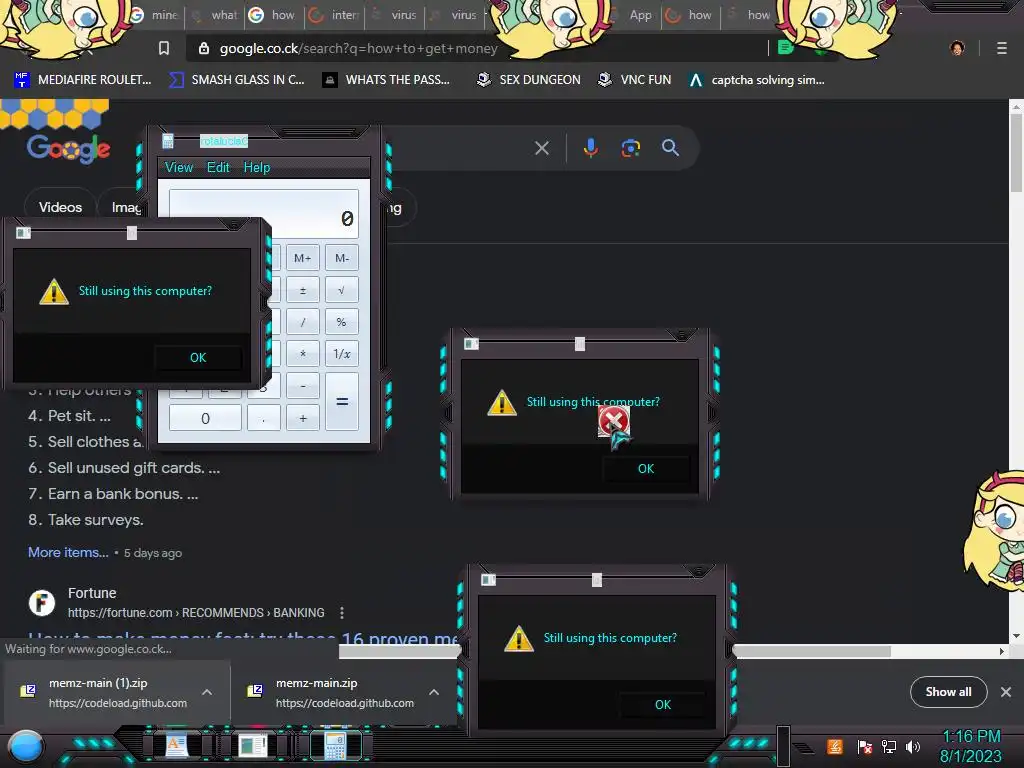Open the WHATS THE PASS... bookmark
Screen dimensions: 1024x768
click(386, 80)
